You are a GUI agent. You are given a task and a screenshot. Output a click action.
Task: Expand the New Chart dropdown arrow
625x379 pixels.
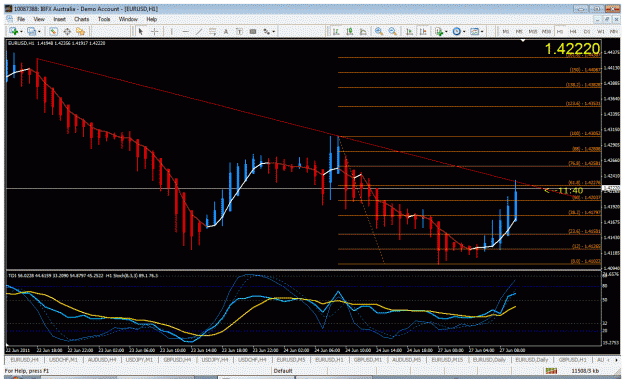coord(21,32)
